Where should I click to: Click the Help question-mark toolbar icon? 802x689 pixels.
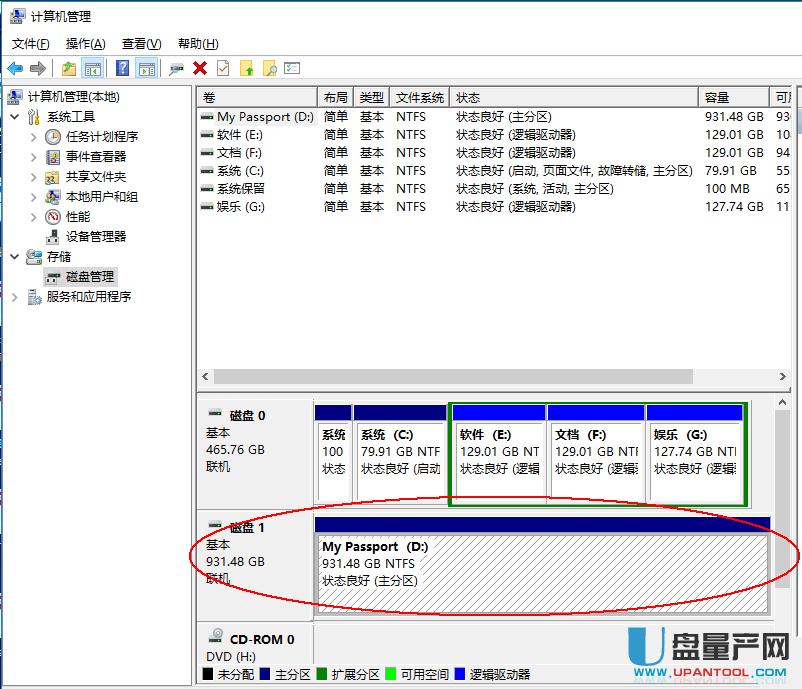[x=122, y=68]
